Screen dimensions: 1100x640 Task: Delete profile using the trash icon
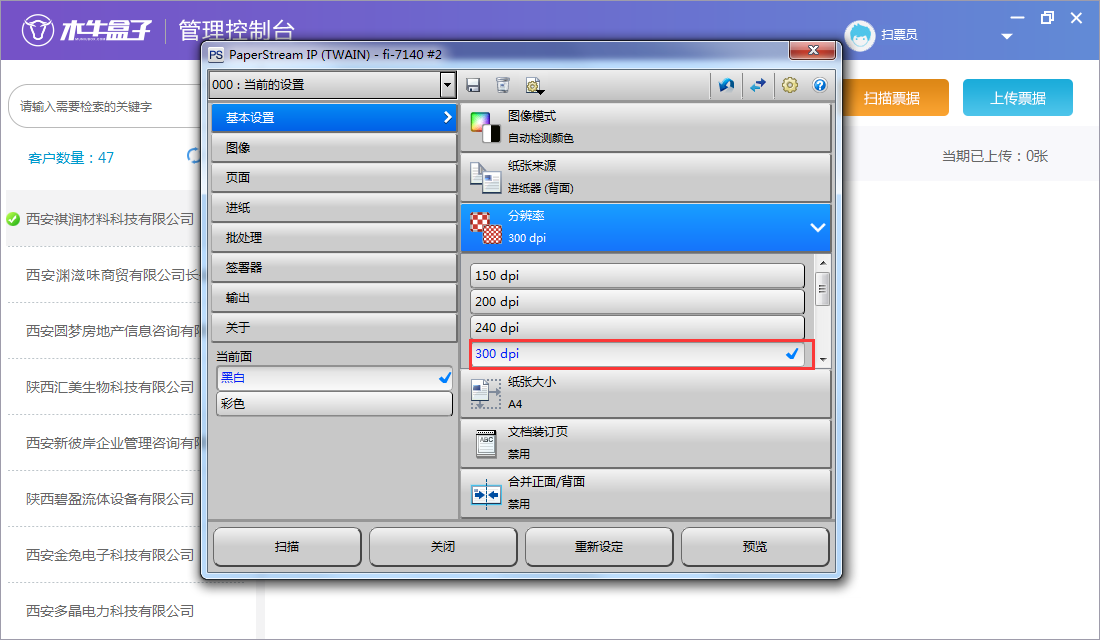503,85
